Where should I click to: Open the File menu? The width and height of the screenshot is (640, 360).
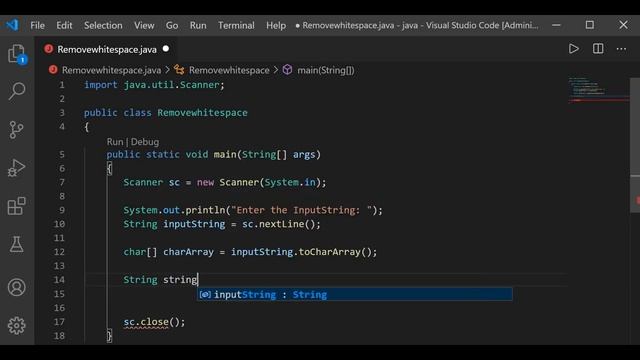click(38, 25)
